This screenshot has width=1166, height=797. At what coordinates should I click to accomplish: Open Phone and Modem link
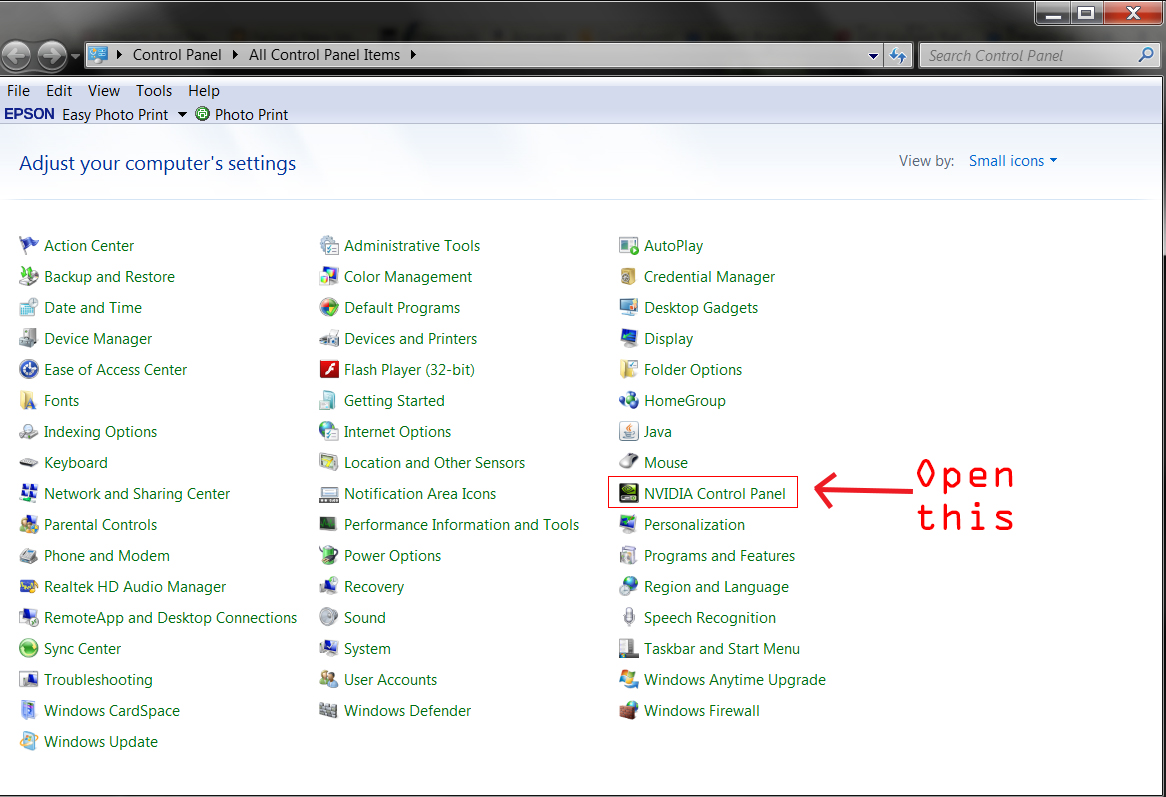tap(106, 555)
